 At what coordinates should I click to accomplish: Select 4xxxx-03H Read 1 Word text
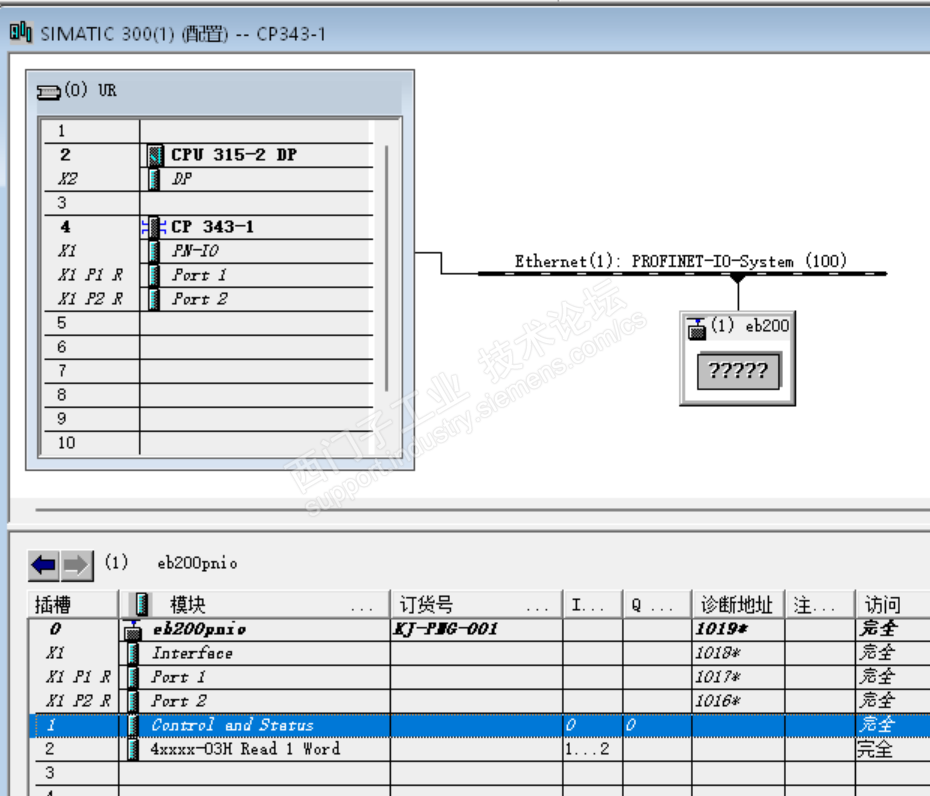point(246,749)
